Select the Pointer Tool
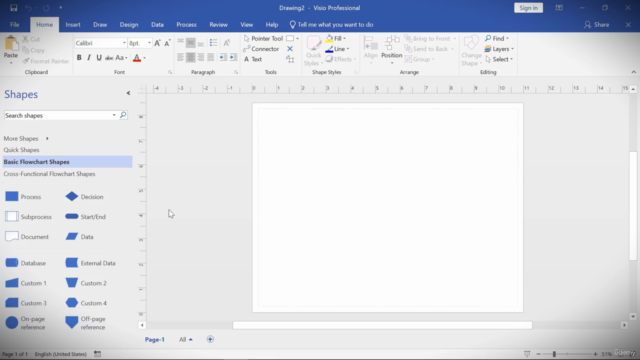 [x=263, y=38]
